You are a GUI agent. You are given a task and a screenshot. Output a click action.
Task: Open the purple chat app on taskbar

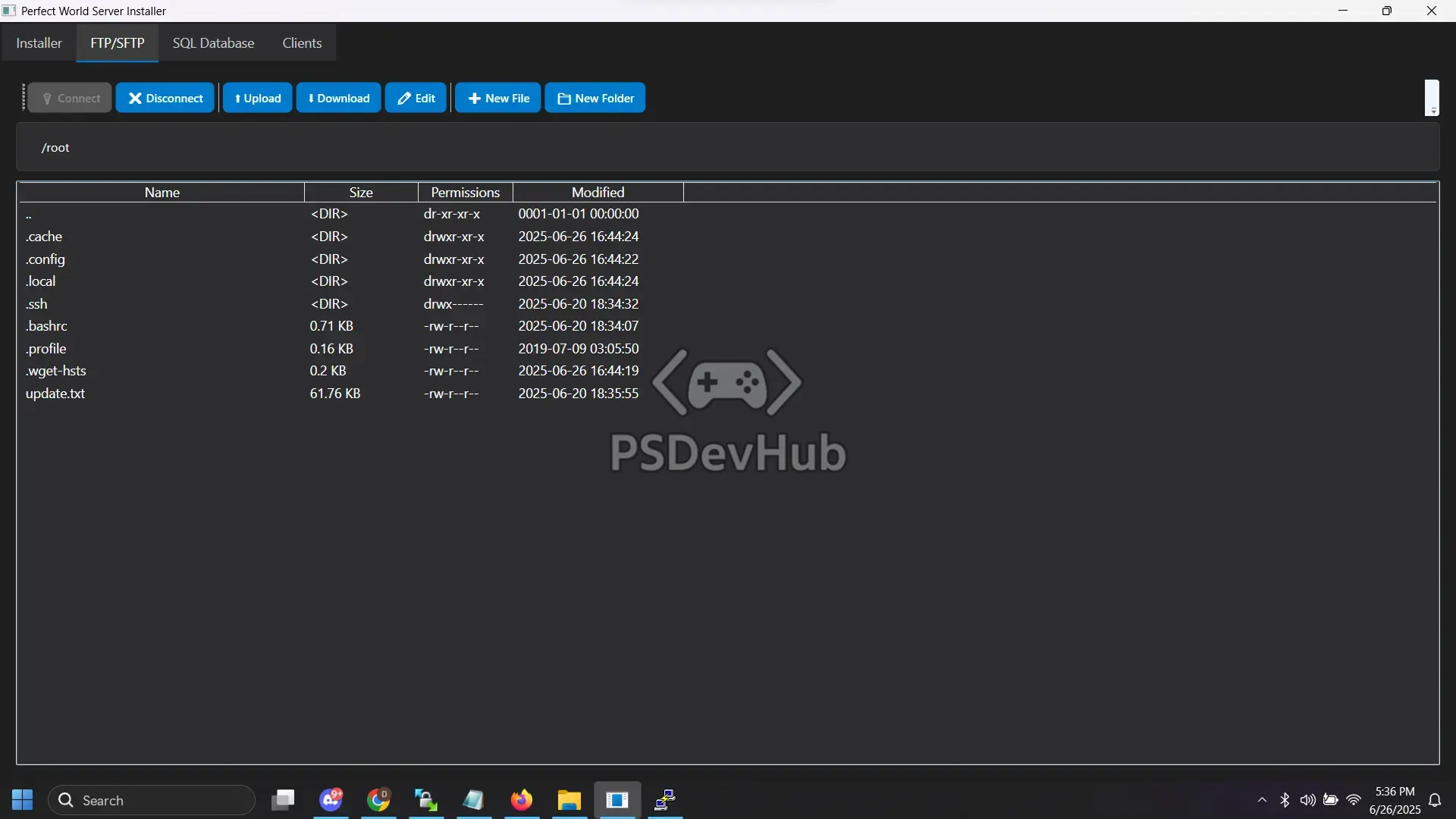pyautogui.click(x=331, y=800)
